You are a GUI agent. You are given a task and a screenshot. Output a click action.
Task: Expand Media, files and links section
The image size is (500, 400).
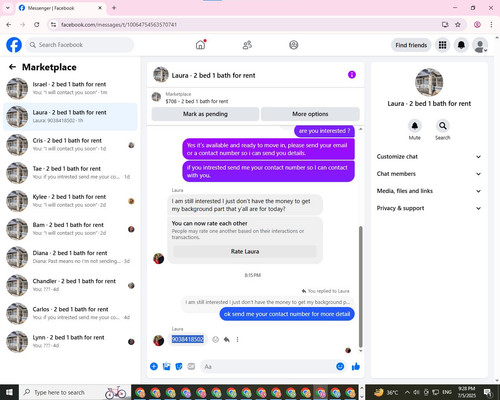[429, 191]
